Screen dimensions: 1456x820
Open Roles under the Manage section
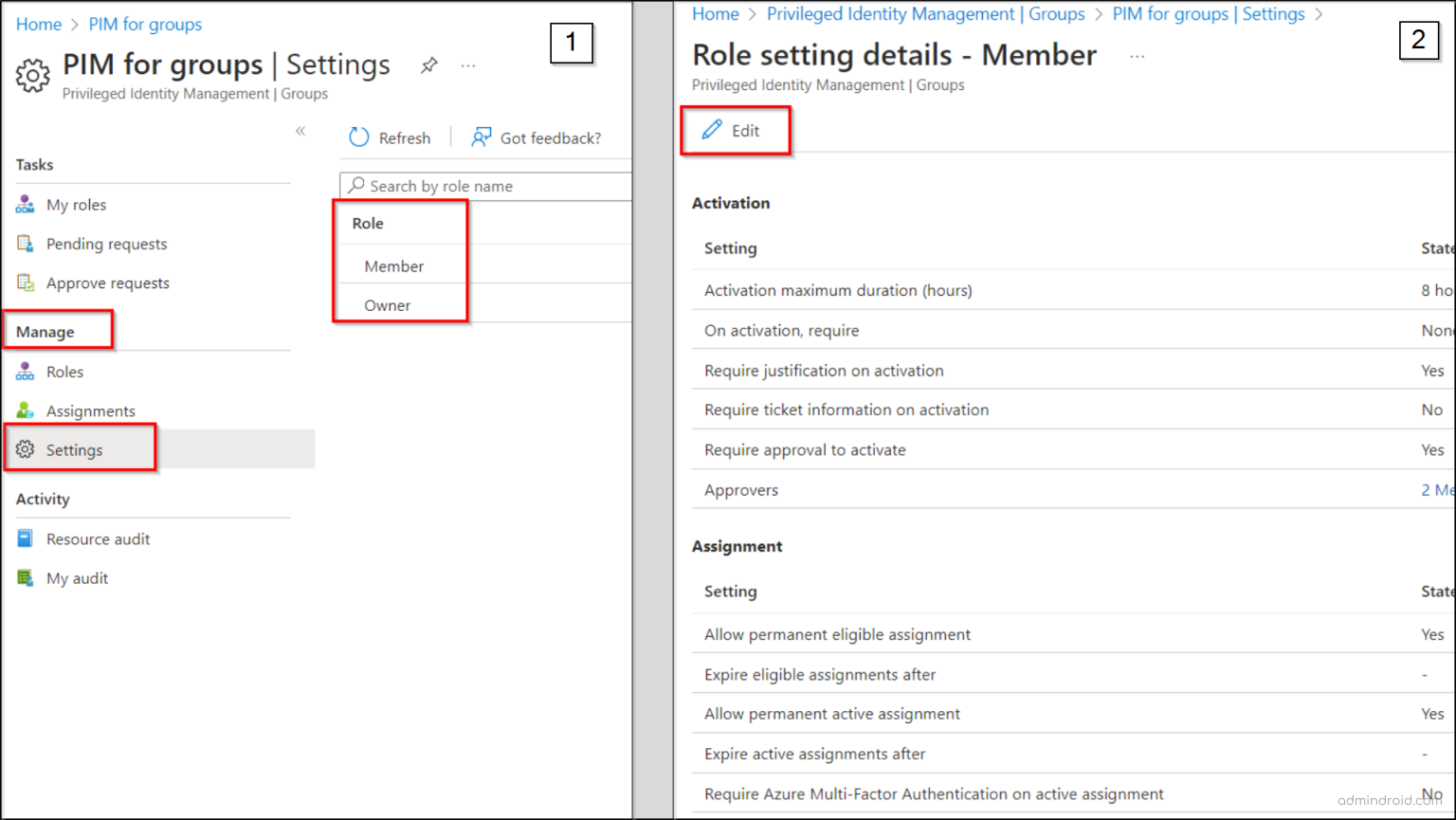click(x=64, y=371)
